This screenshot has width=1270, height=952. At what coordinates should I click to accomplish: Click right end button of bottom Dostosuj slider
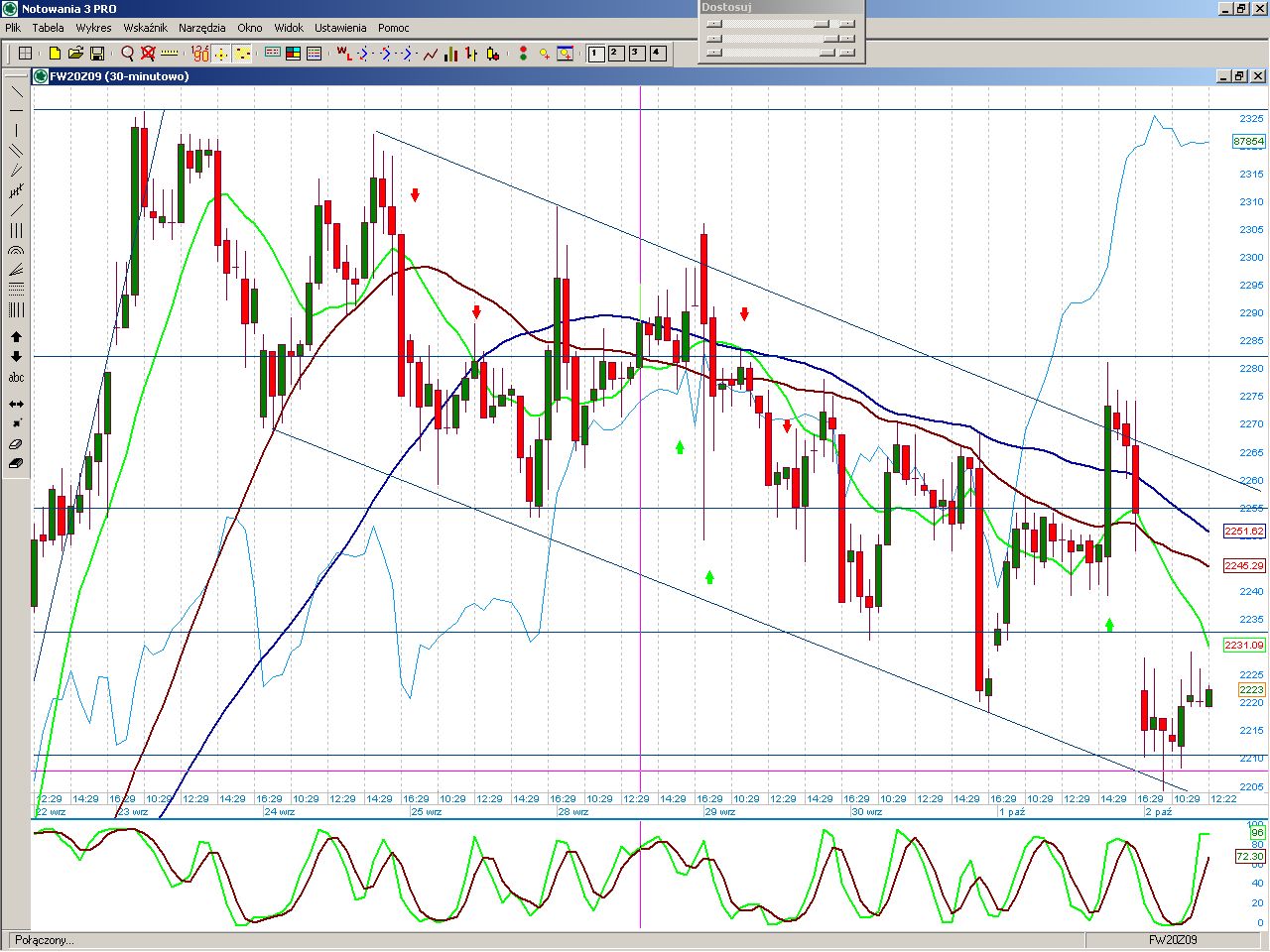846,52
